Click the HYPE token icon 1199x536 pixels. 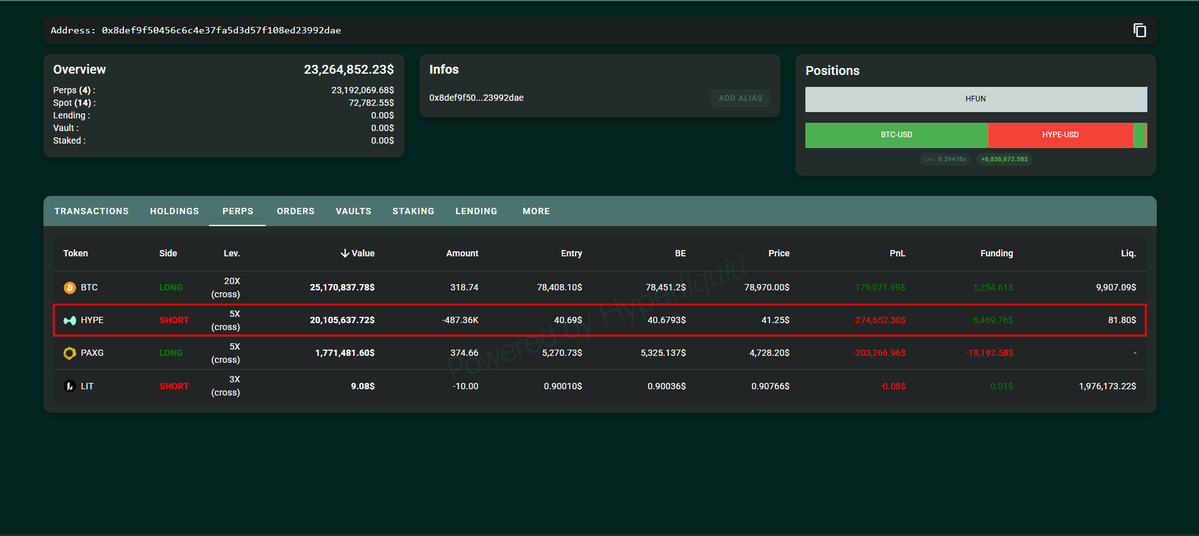pyautogui.click(x=70, y=320)
